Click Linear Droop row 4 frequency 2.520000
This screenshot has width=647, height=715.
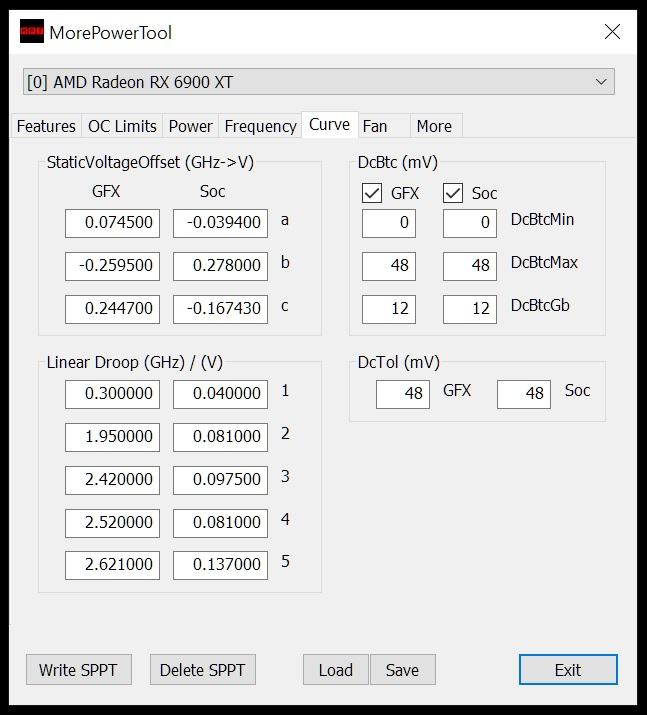[112, 523]
